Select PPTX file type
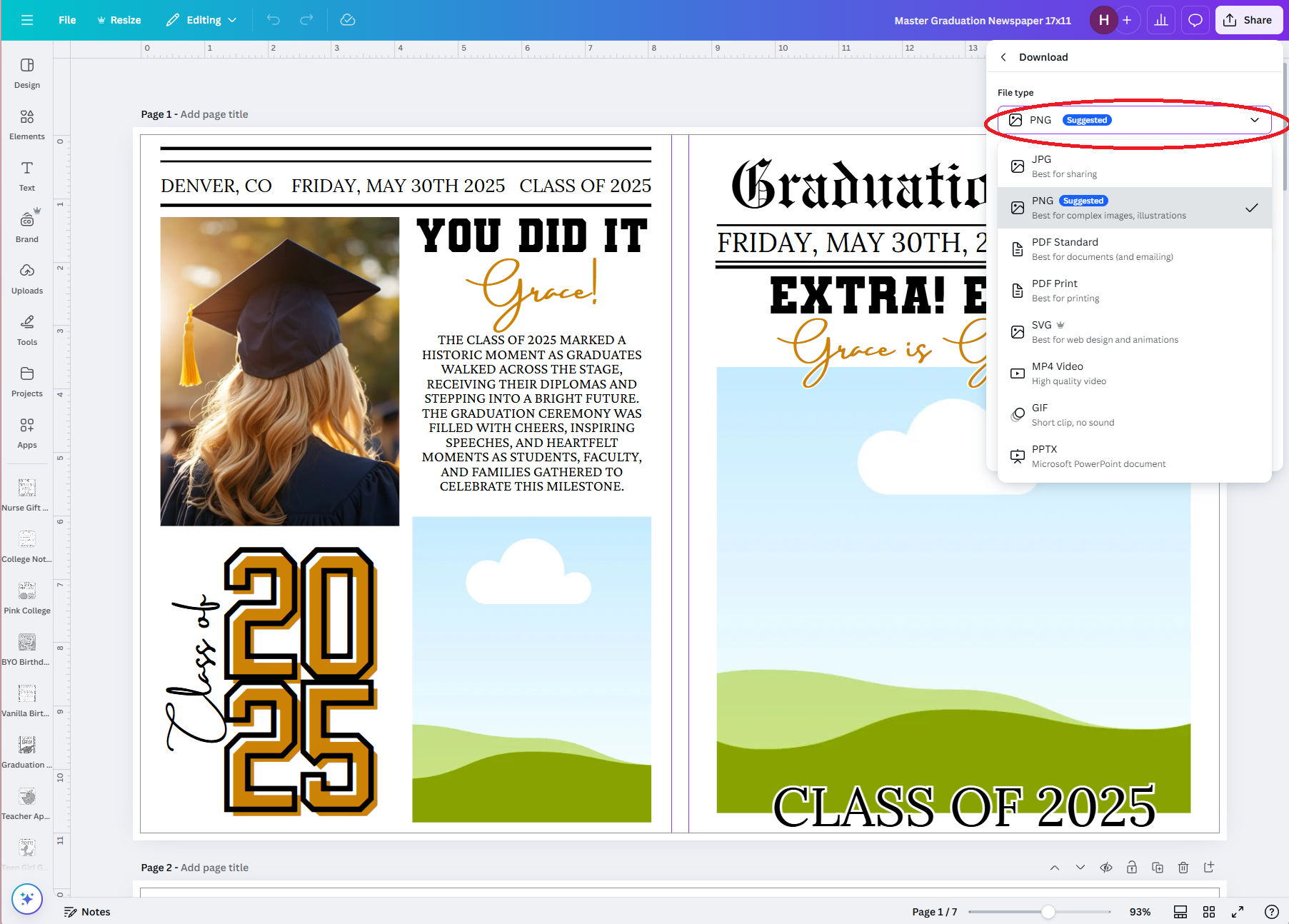 (x=1134, y=456)
